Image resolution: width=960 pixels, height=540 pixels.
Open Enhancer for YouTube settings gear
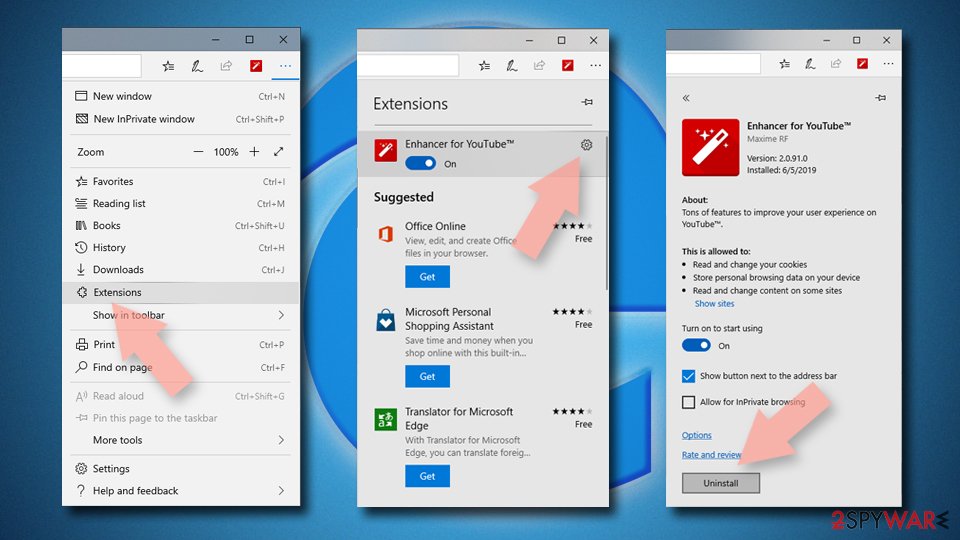coord(587,145)
